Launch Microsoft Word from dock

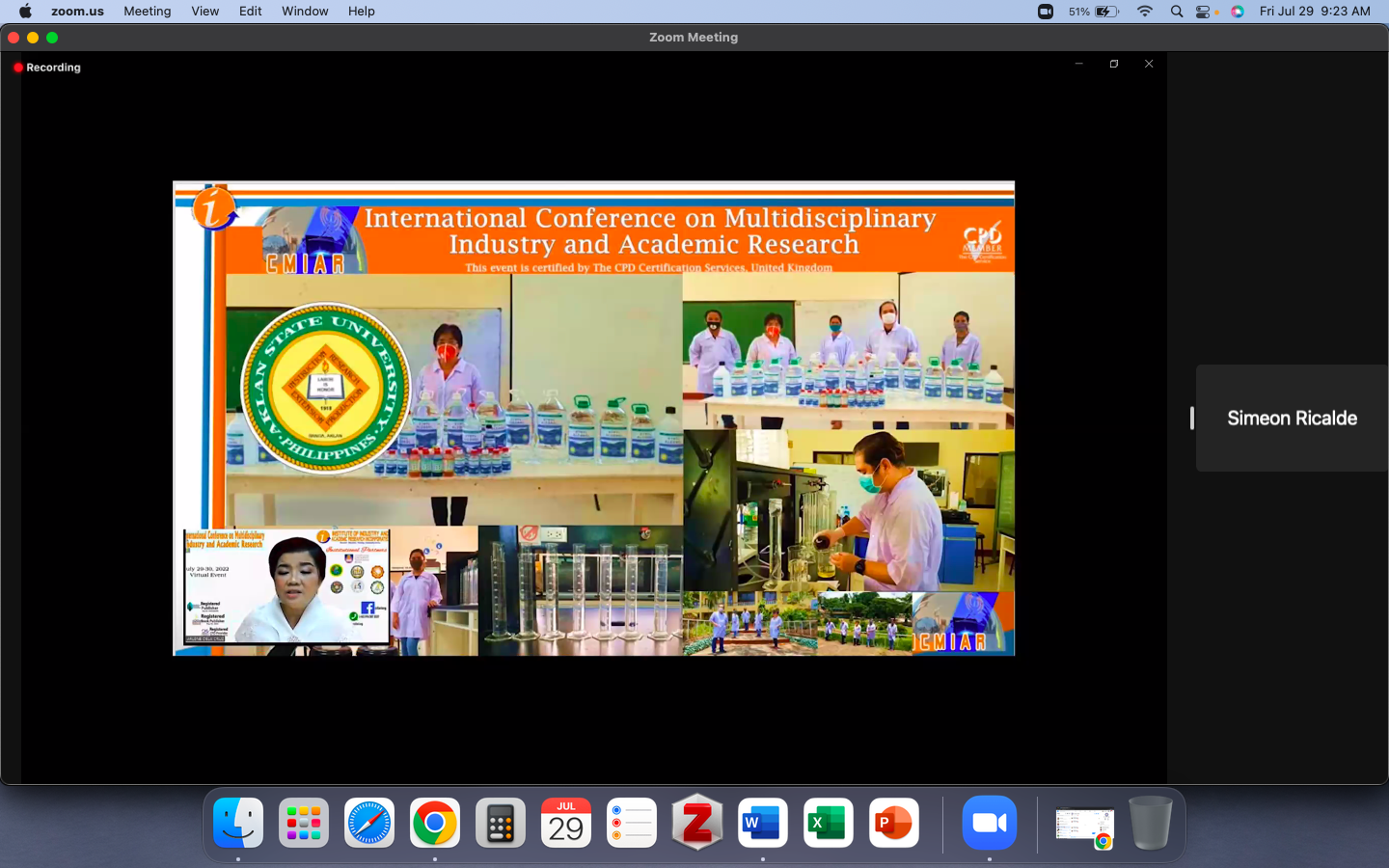[763, 823]
